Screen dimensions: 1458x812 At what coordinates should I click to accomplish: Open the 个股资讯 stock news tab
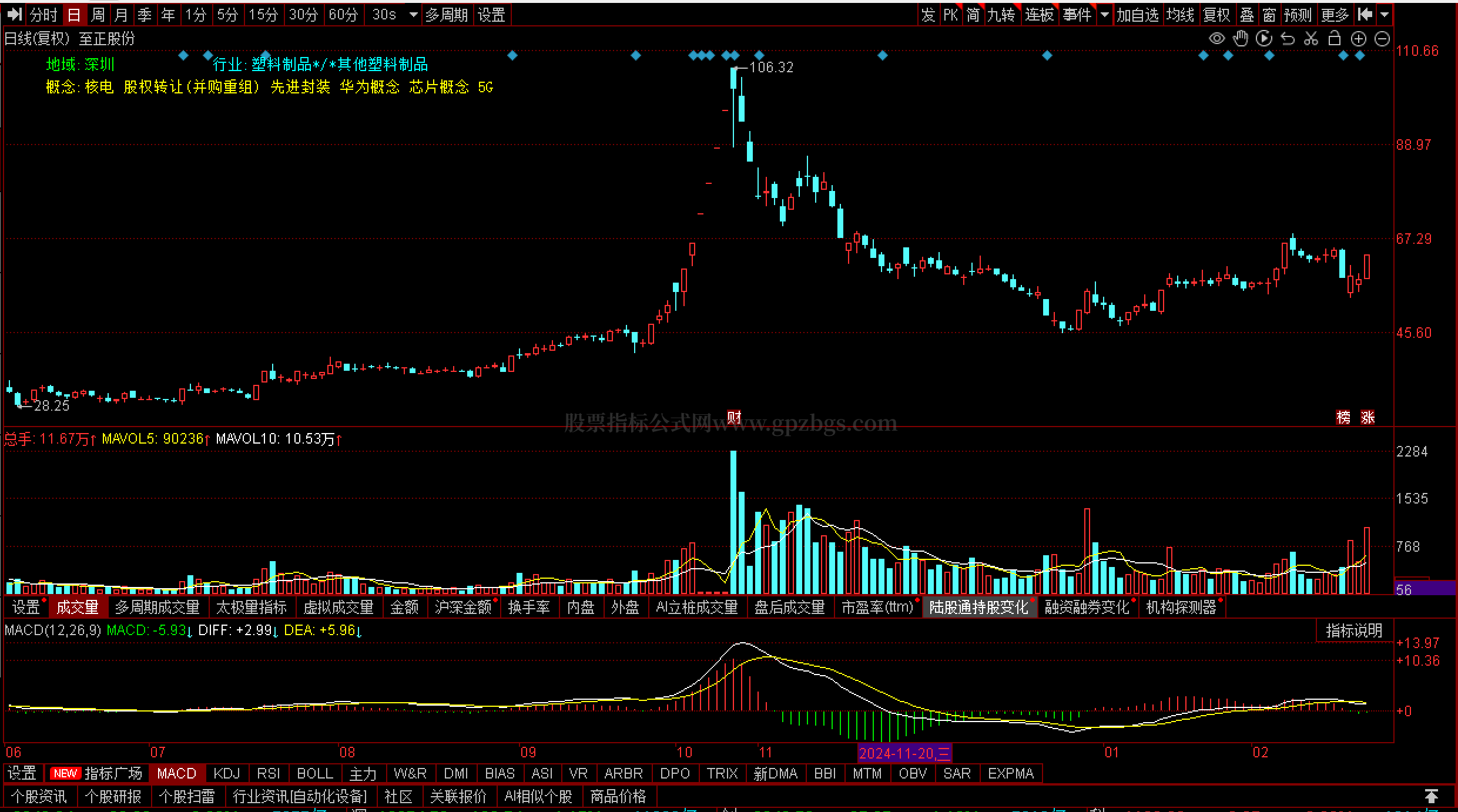pyautogui.click(x=39, y=796)
